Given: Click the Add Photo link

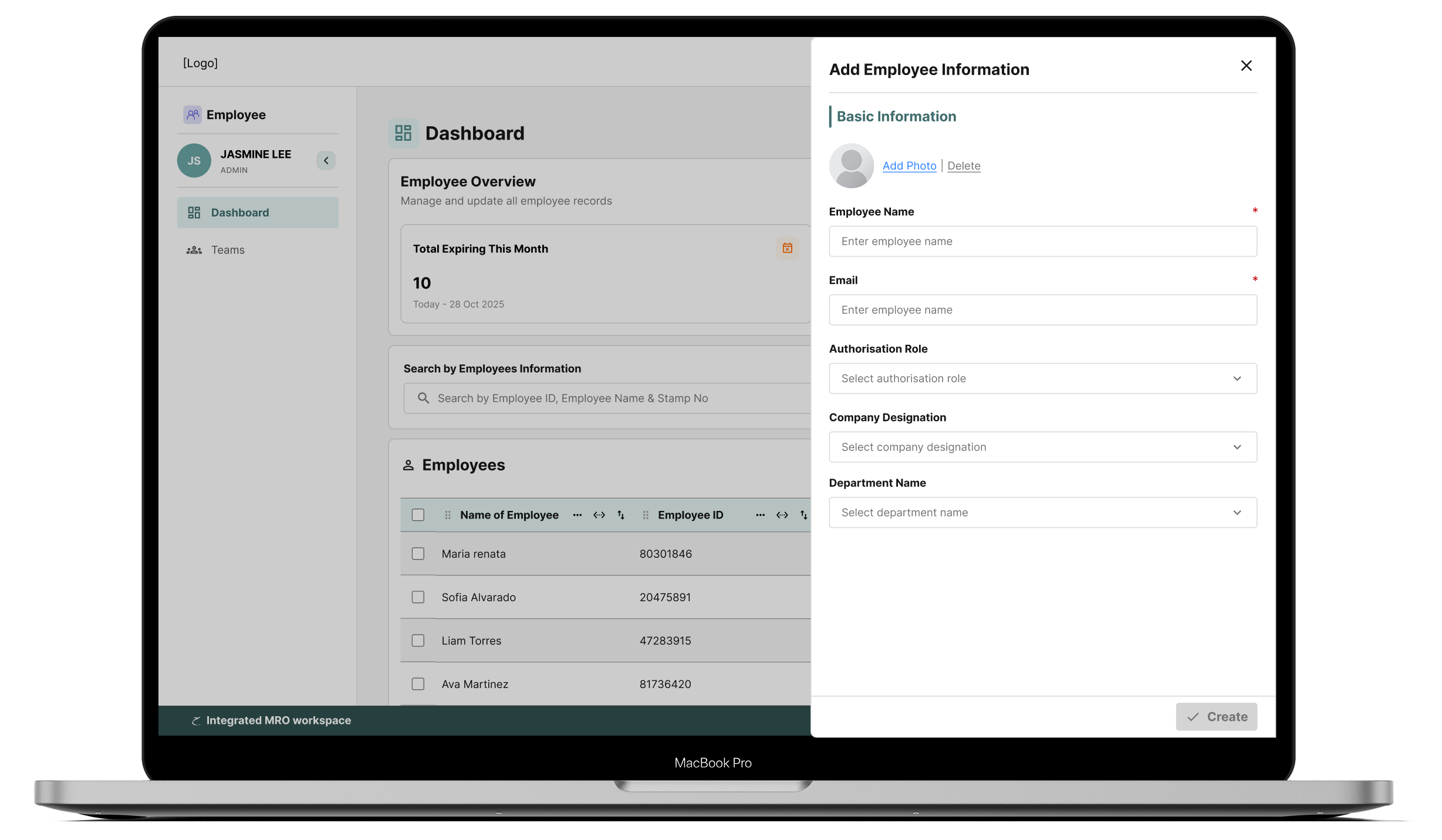Looking at the screenshot, I should click(x=909, y=166).
